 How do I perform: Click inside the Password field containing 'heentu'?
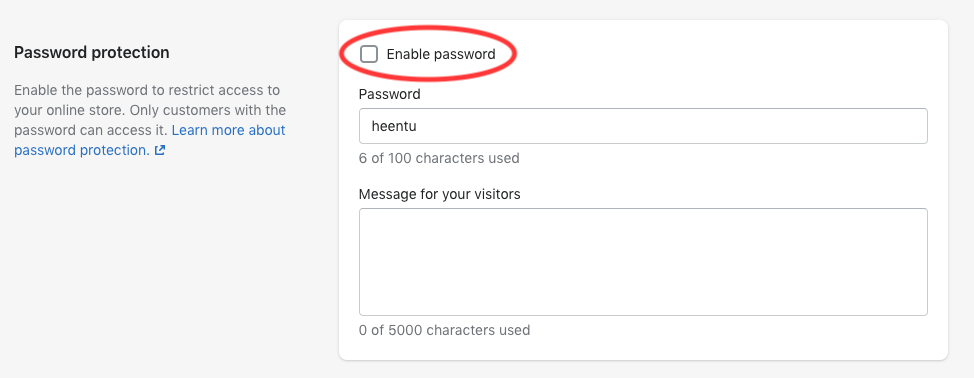click(x=643, y=126)
